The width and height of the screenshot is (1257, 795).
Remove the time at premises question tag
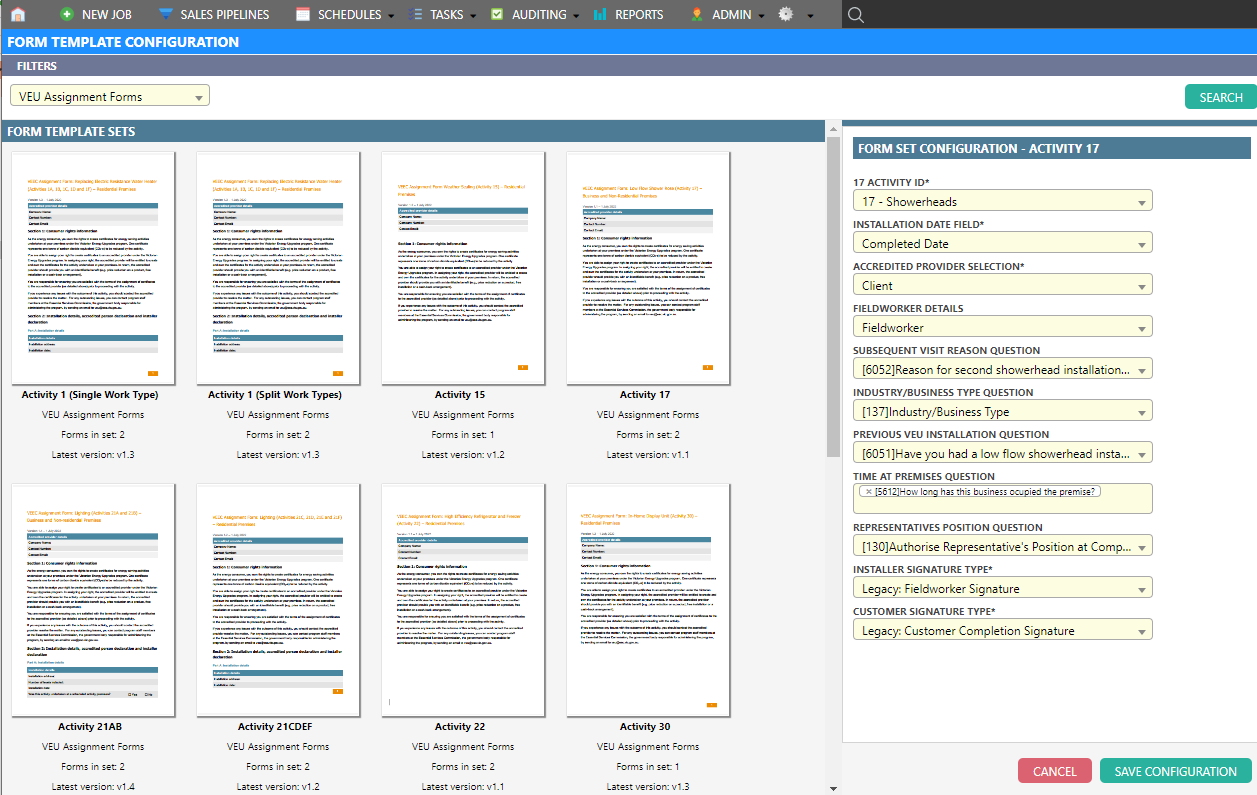[x=868, y=491]
